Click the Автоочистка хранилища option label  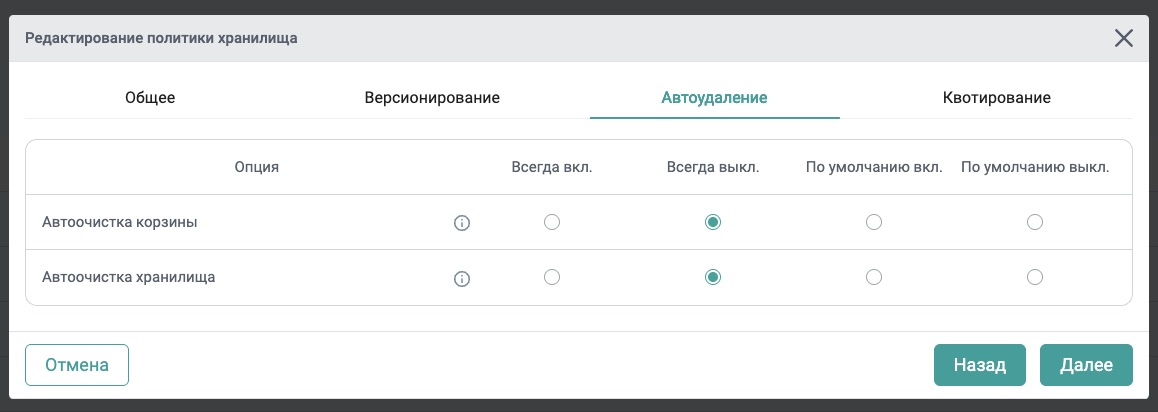coord(129,277)
